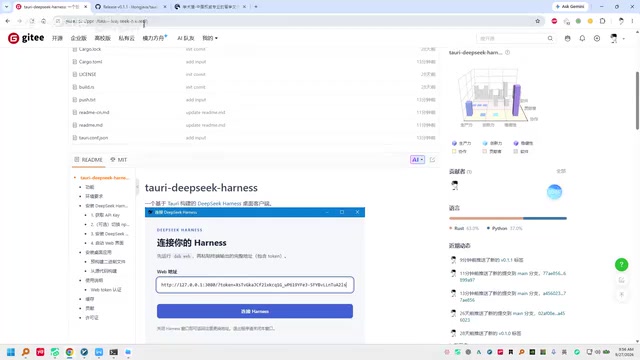Open the 高校版 menu item

click(x=102, y=38)
